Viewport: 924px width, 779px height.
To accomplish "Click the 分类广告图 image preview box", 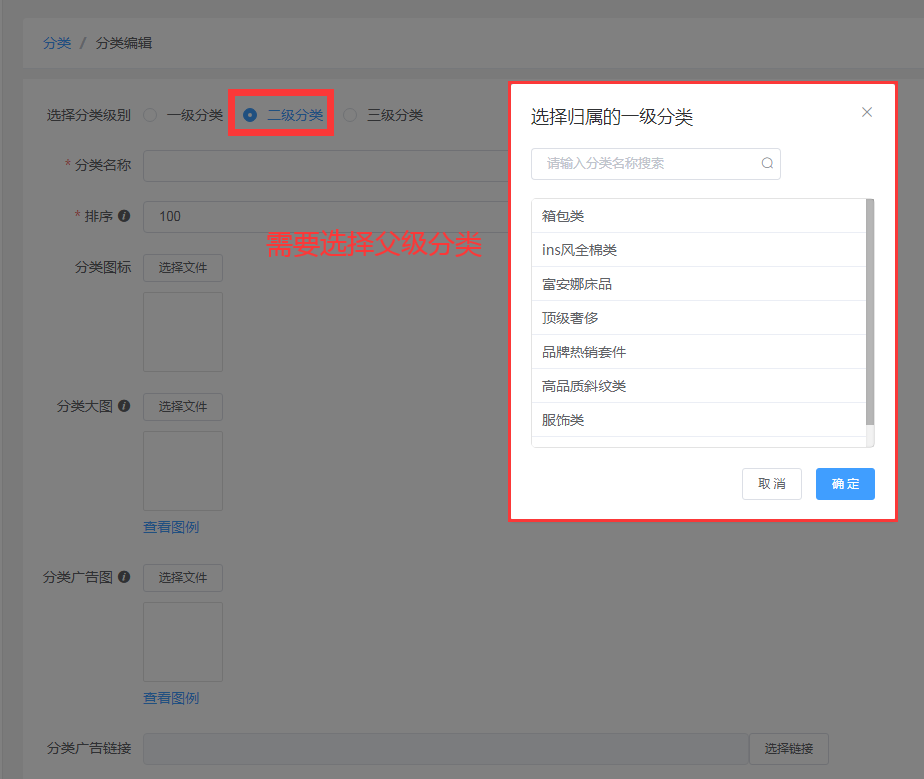I will pos(183,642).
